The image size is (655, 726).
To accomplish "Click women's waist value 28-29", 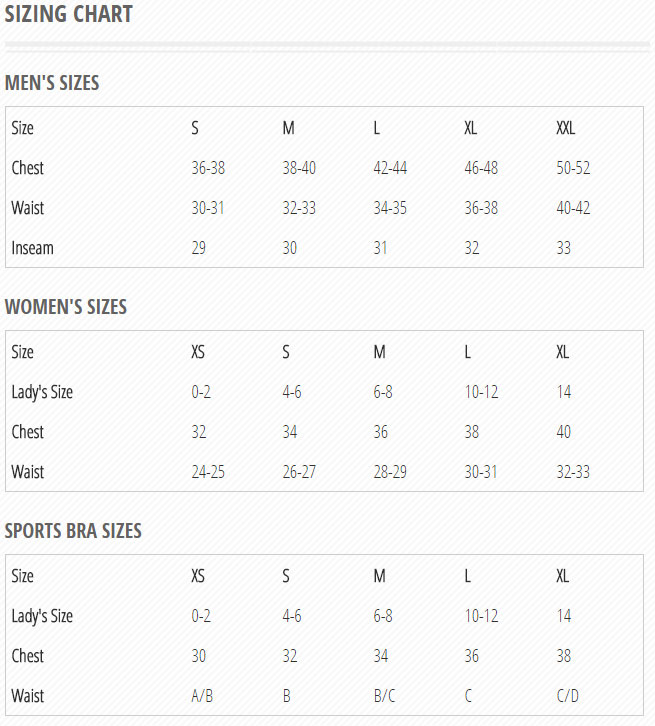I will coord(390,472).
